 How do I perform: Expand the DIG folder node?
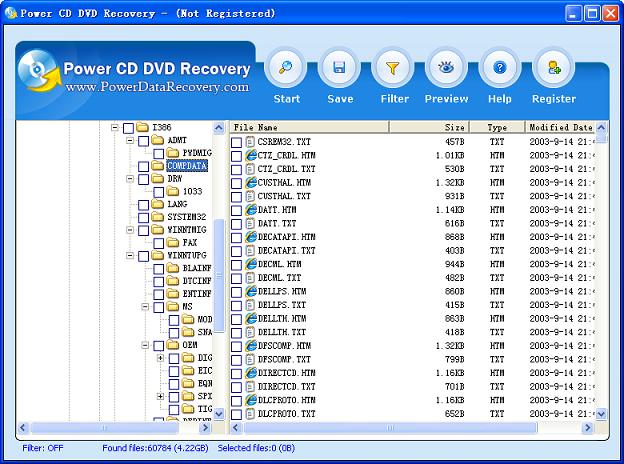160,357
